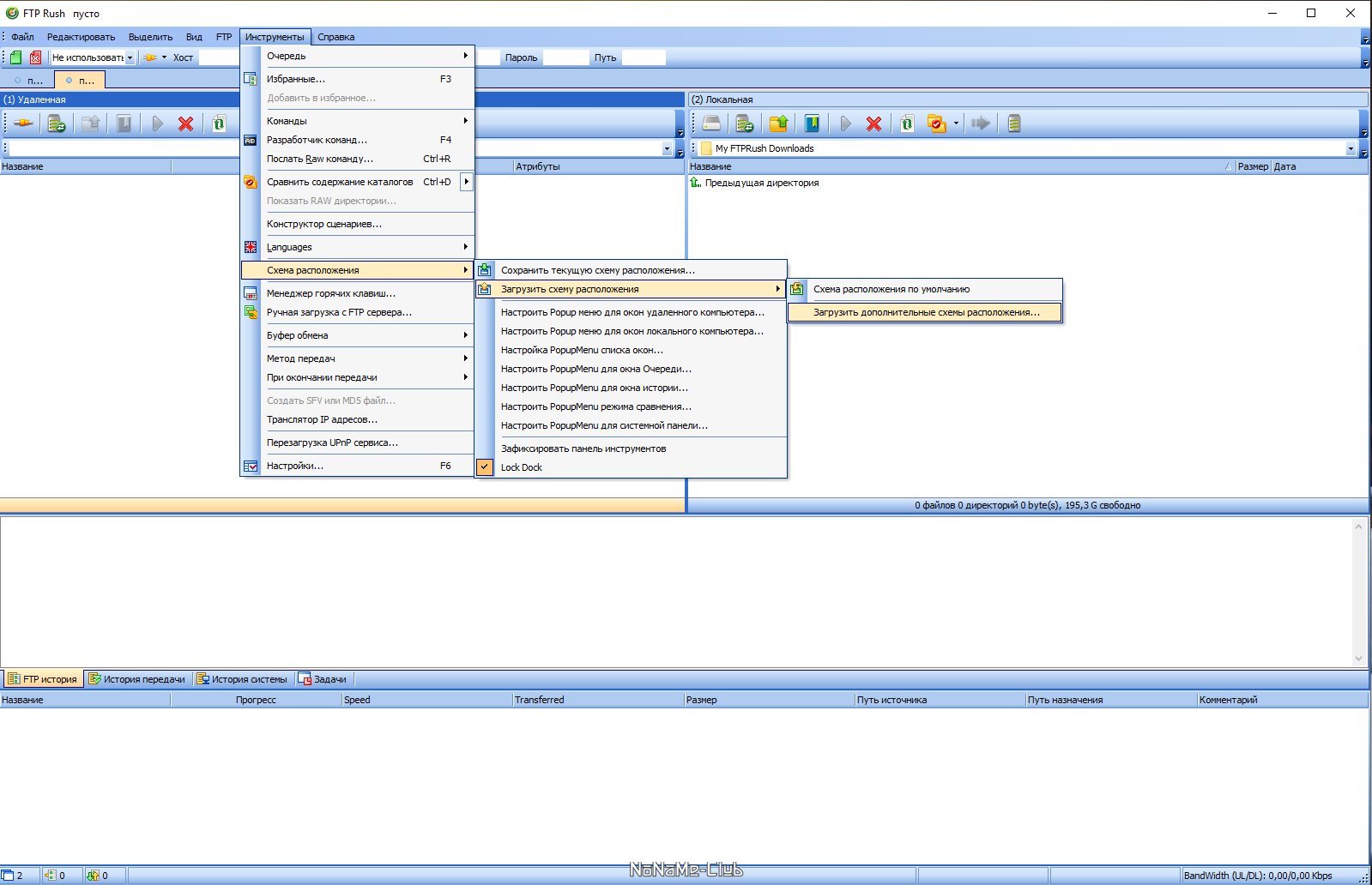This screenshot has width=1372, height=885.
Task: Choose Сохранить текущую схему расположения
Action: tap(631, 270)
